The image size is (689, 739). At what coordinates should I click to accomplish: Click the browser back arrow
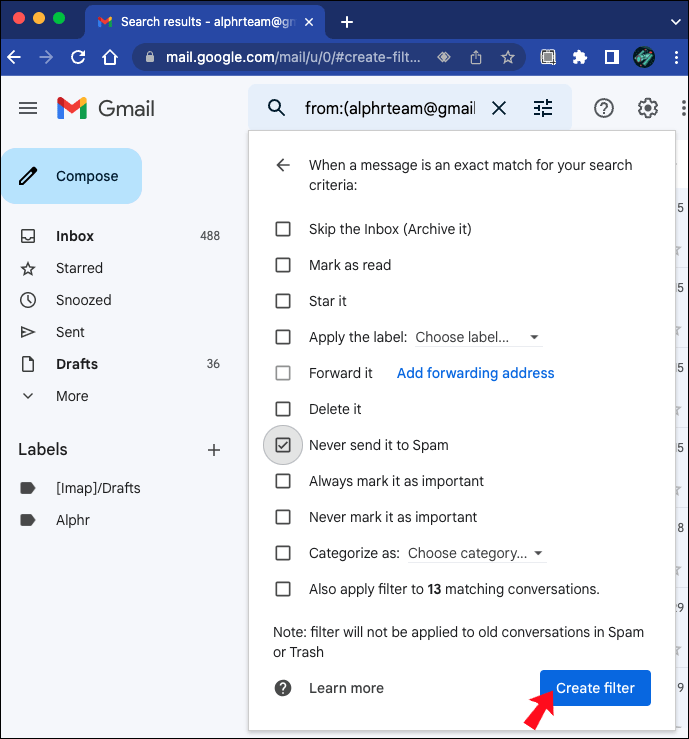pos(14,57)
